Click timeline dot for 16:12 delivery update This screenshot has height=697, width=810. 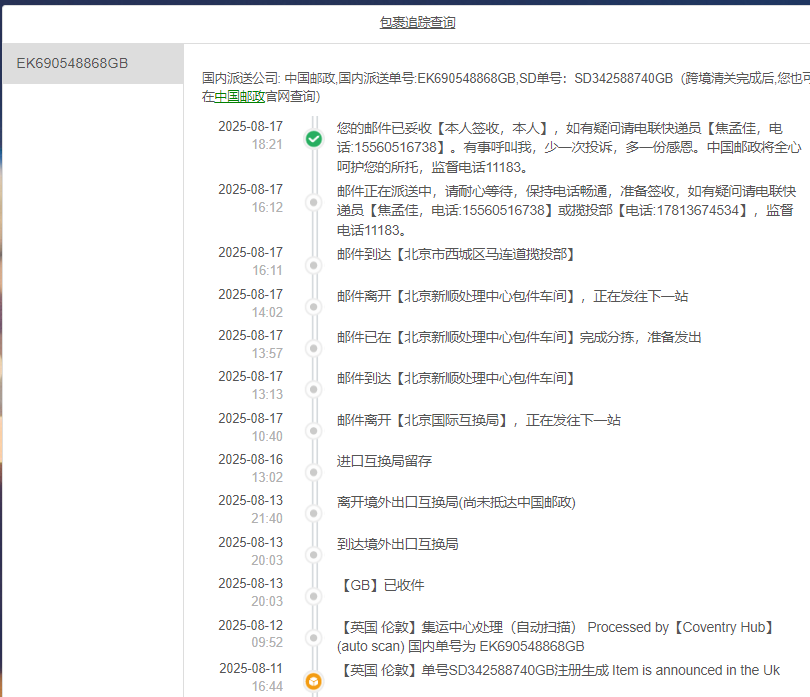pos(314,202)
